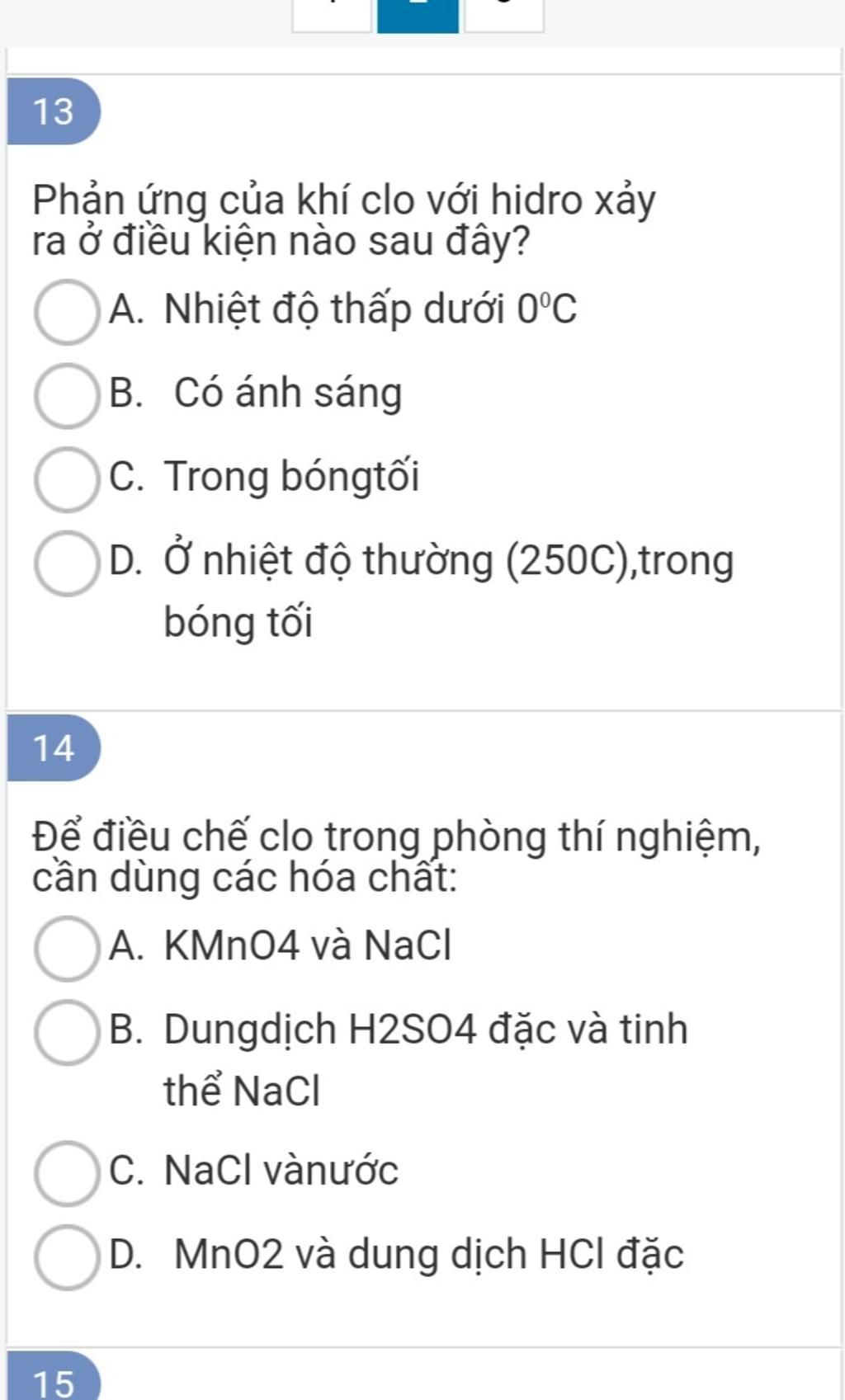
Task: Pick option D about nhiệt độ thường
Action: [x=66, y=563]
